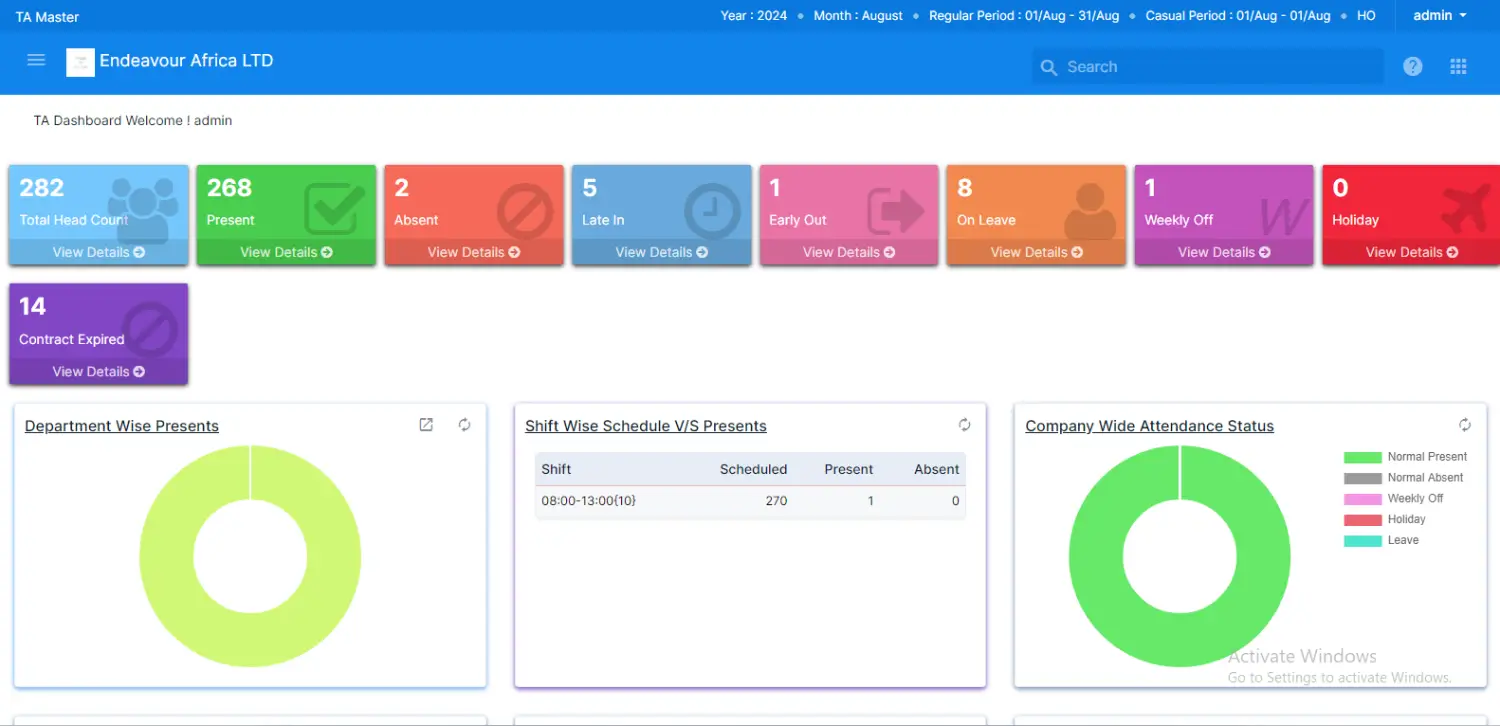Open the hamburger navigation menu

click(36, 60)
